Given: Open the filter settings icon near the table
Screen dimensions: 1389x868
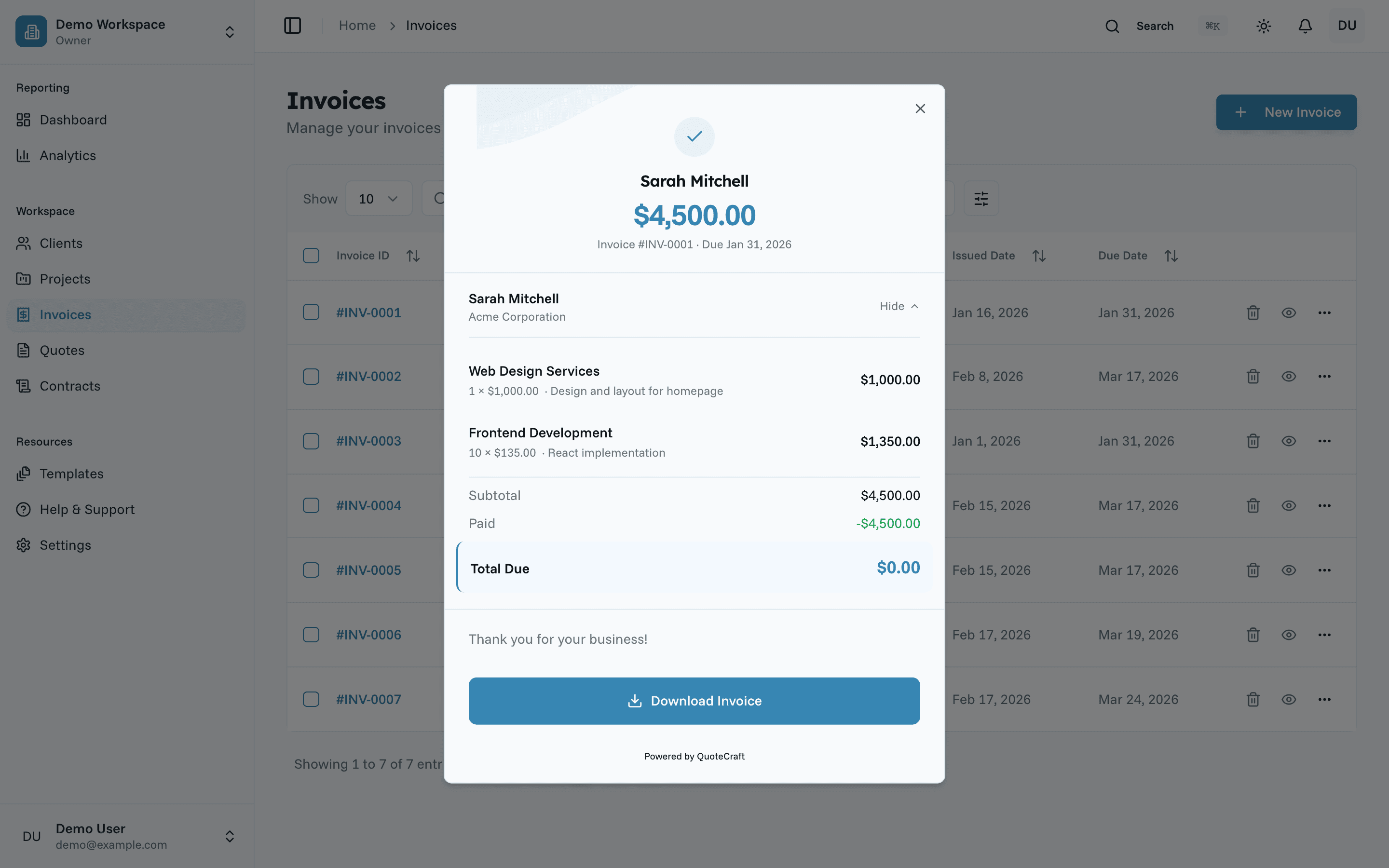Looking at the screenshot, I should tap(981, 198).
